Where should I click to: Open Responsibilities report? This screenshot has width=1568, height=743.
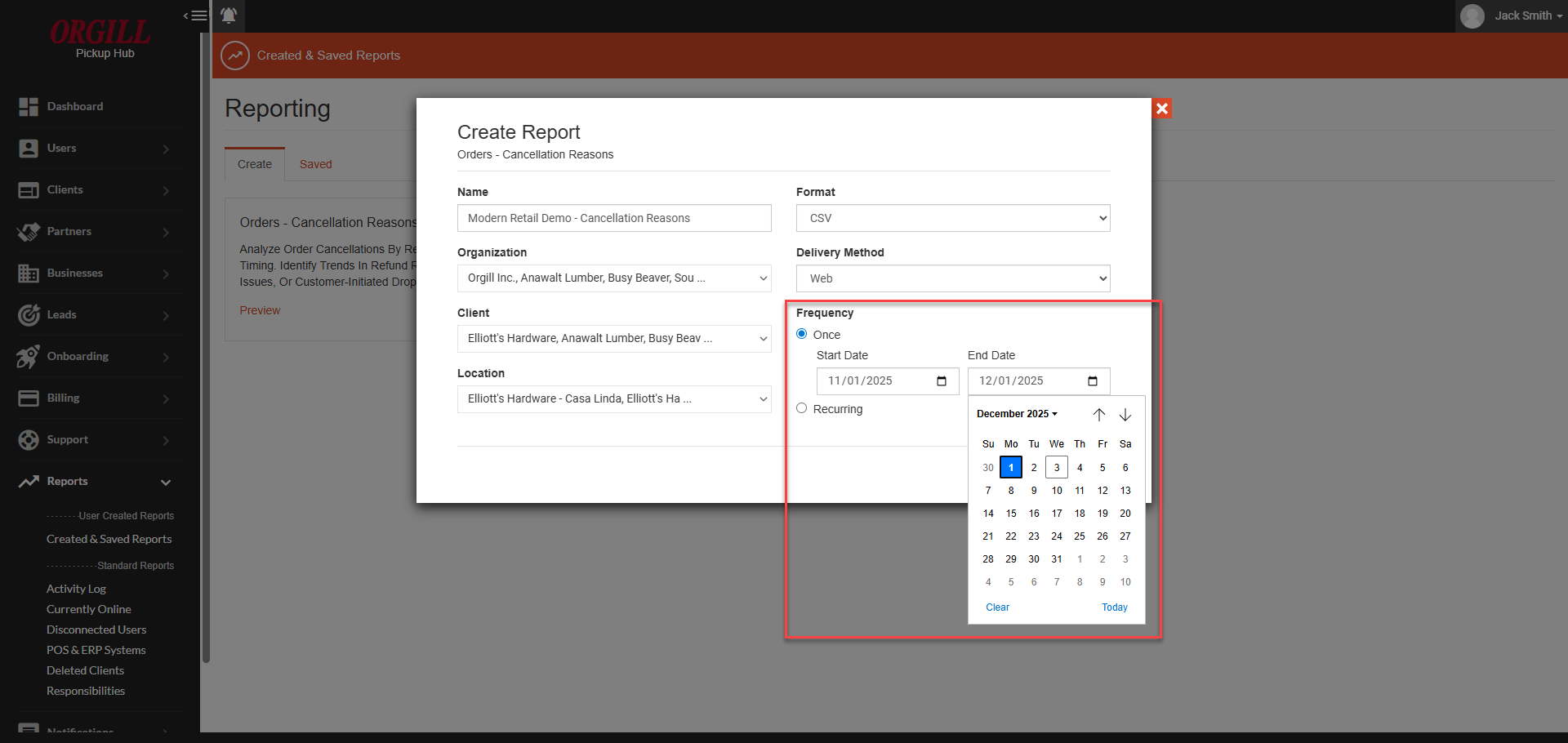(86, 691)
